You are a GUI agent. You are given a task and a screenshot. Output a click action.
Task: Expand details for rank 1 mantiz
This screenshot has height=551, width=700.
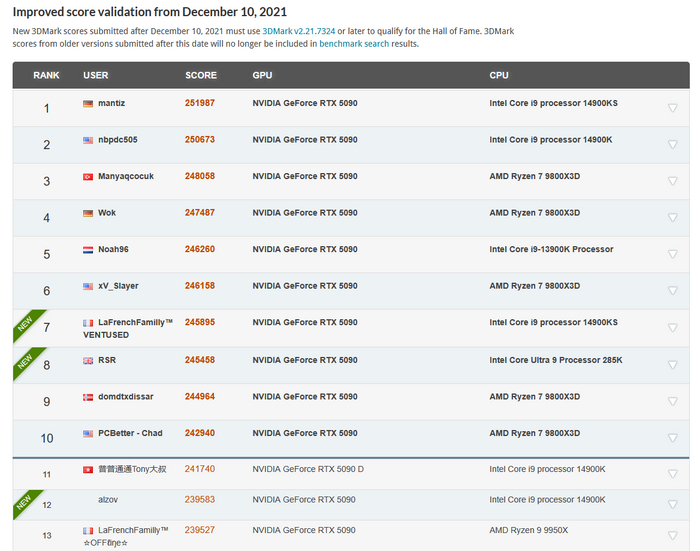coord(672,108)
